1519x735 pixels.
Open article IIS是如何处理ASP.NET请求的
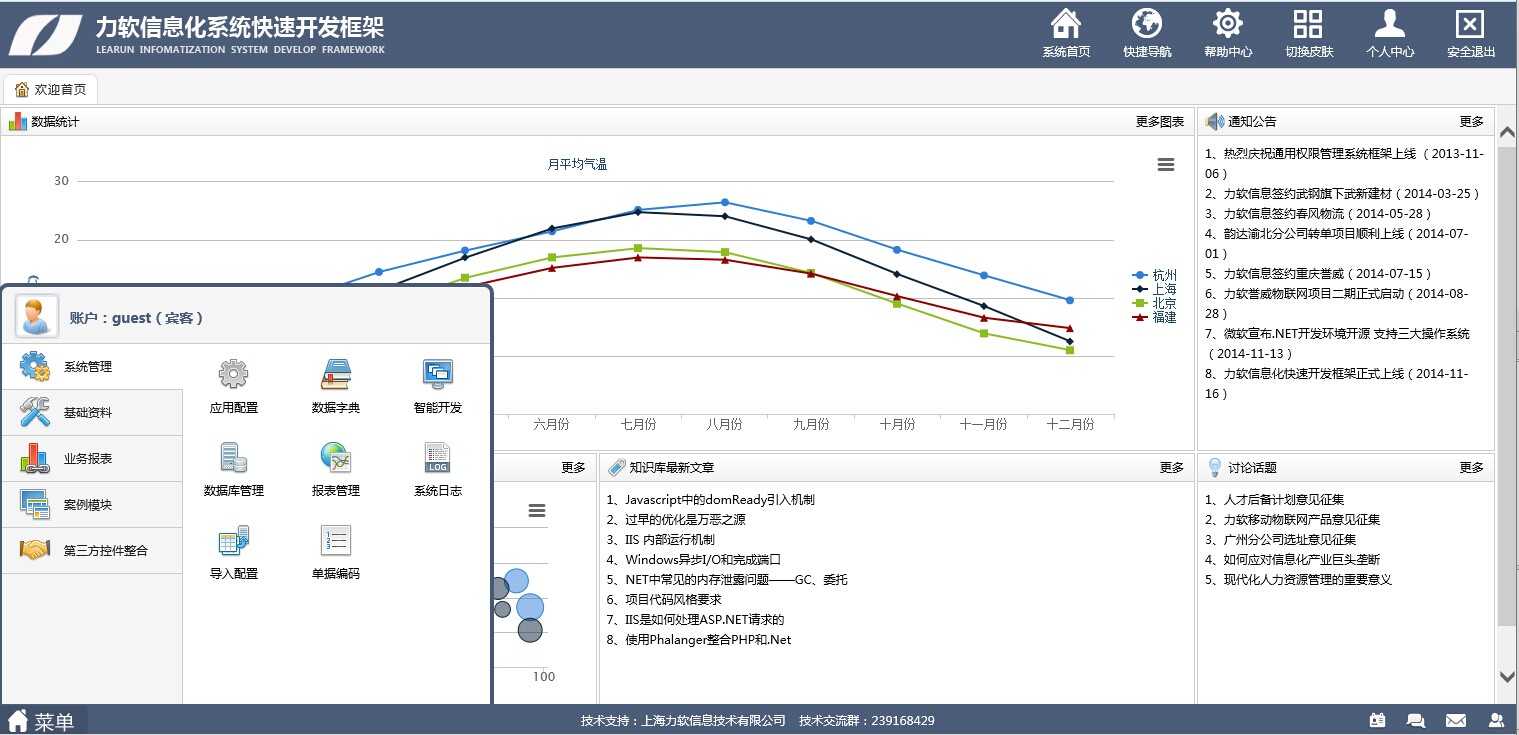[x=695, y=620]
